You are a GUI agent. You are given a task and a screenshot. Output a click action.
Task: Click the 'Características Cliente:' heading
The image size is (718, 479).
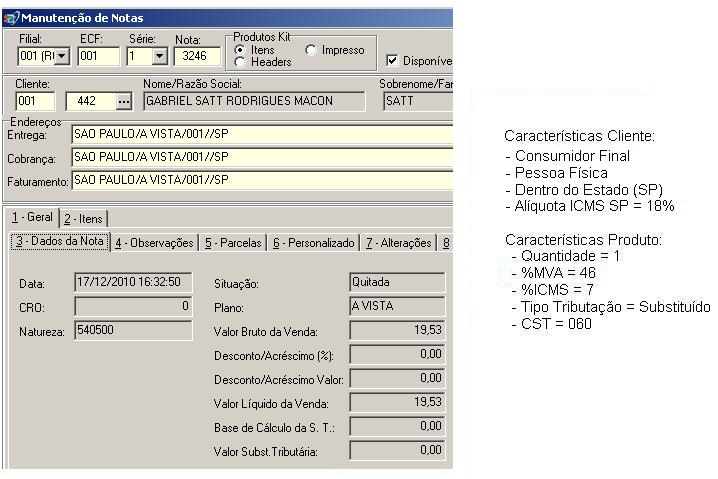coord(579,136)
